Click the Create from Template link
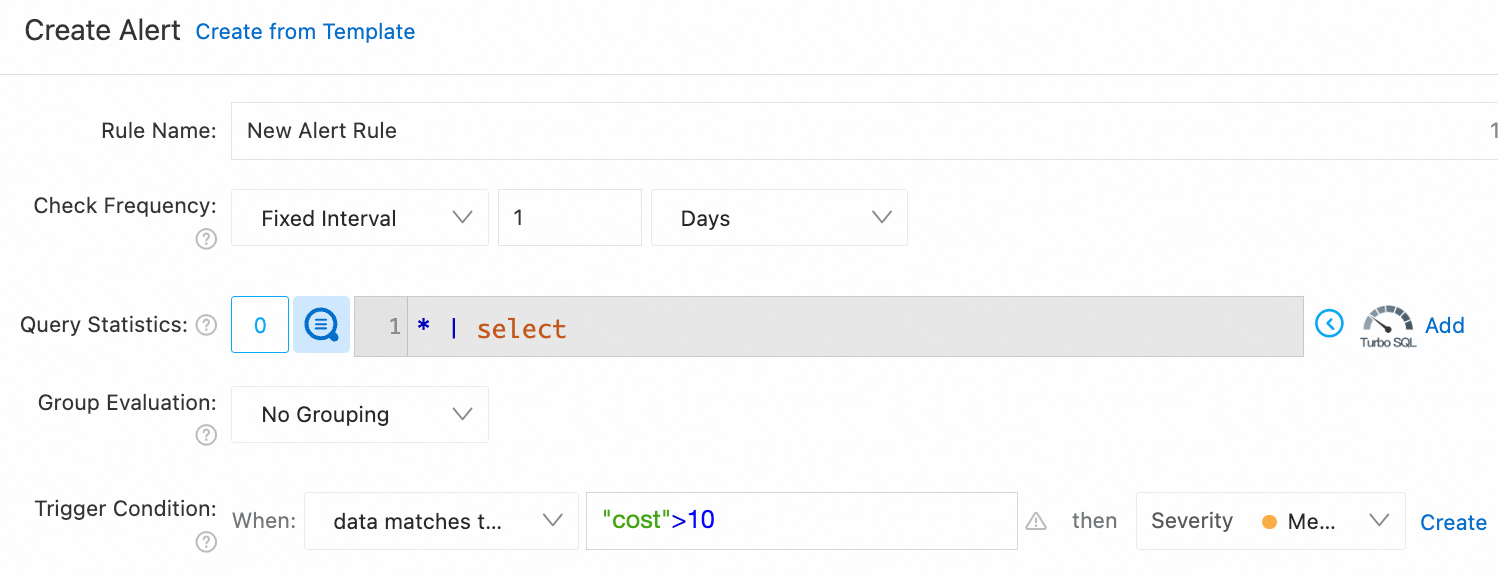The height and width of the screenshot is (580, 1498). (305, 32)
